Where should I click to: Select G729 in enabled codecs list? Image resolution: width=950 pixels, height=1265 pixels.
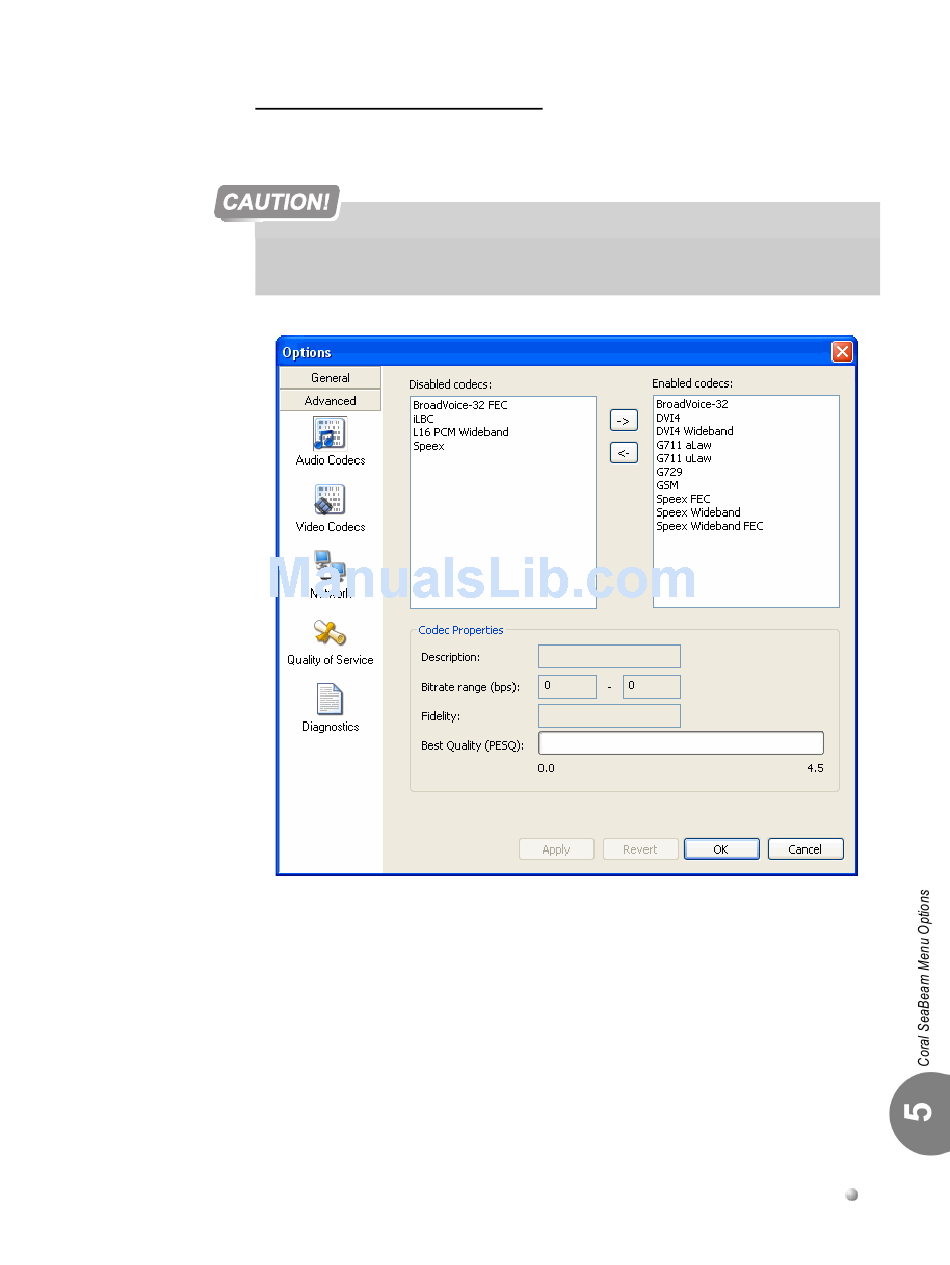(x=668, y=472)
